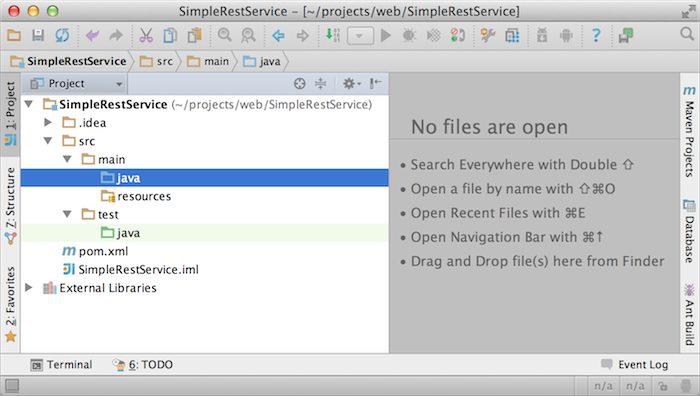This screenshot has width=700, height=396.
Task: Open the Event Log
Action: pos(634,365)
